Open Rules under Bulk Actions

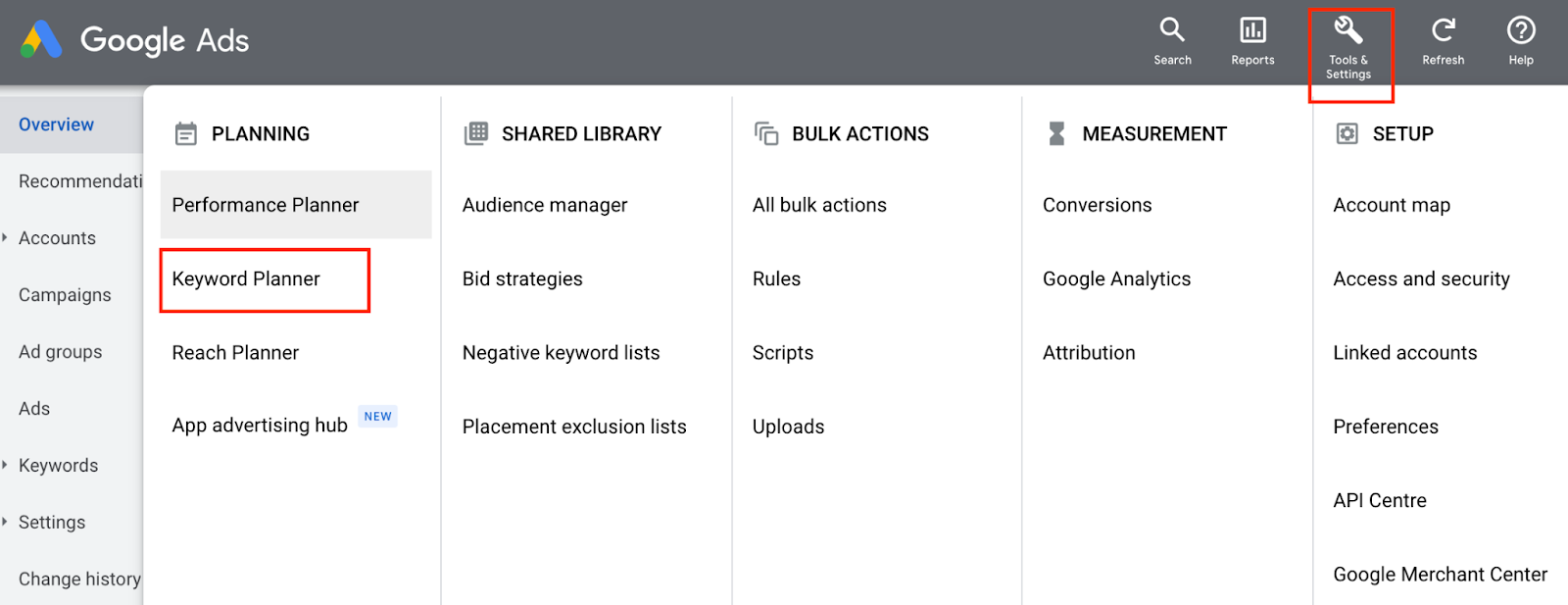776,279
